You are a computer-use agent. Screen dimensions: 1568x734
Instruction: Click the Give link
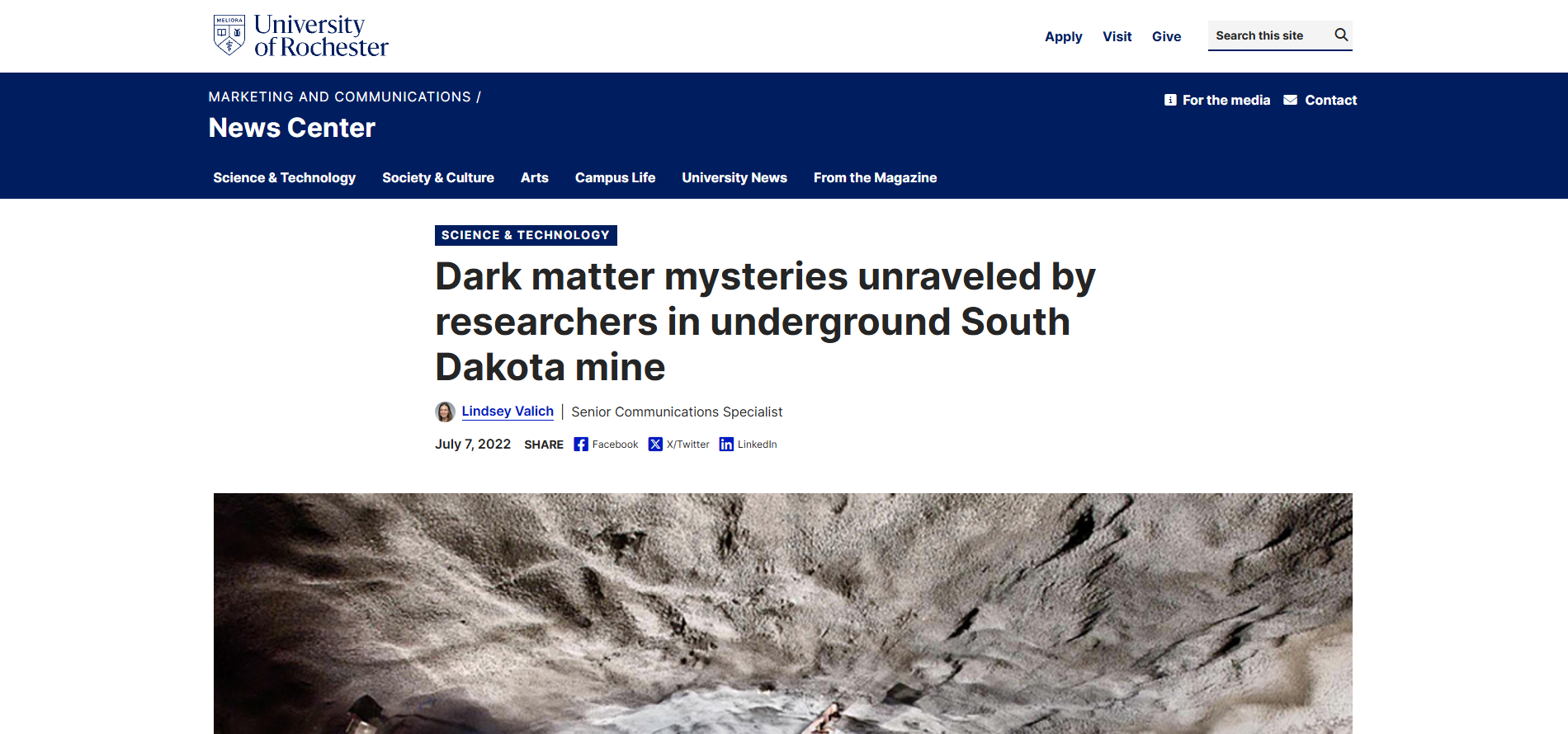pyautogui.click(x=1166, y=36)
